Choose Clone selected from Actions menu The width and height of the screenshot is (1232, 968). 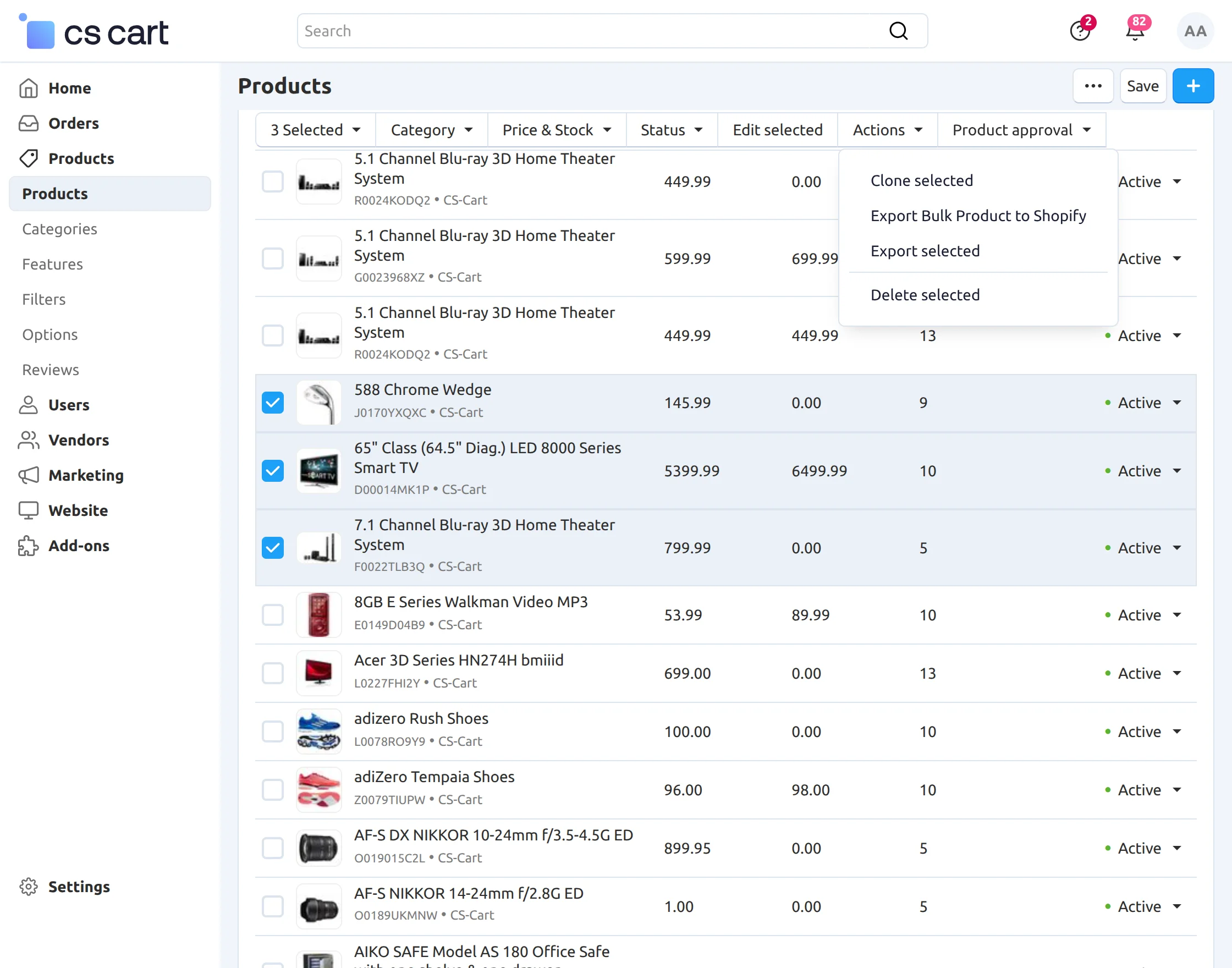[x=921, y=180]
